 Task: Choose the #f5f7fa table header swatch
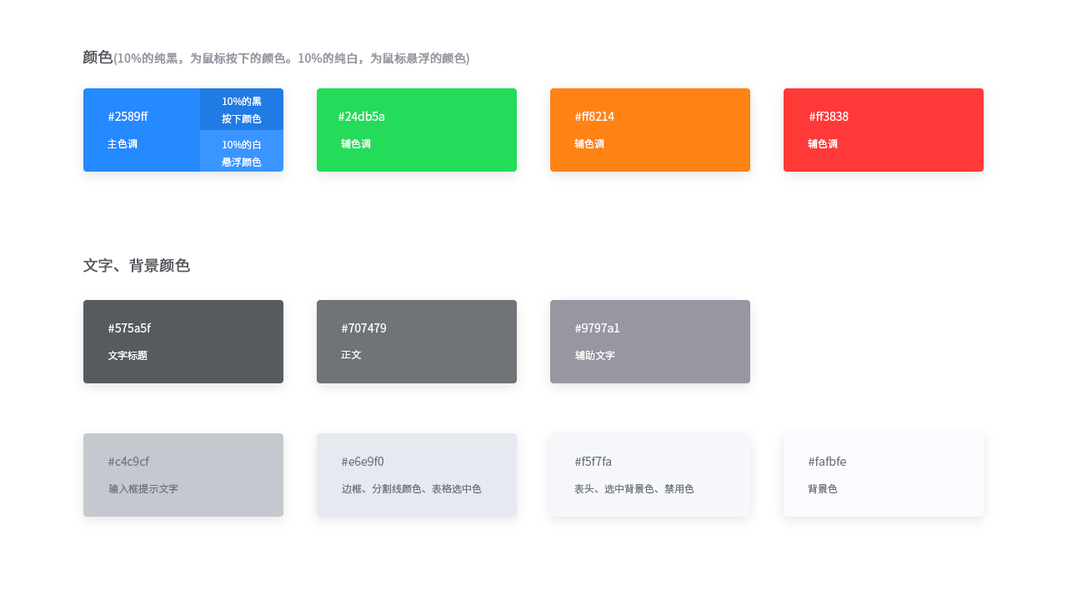click(x=650, y=475)
